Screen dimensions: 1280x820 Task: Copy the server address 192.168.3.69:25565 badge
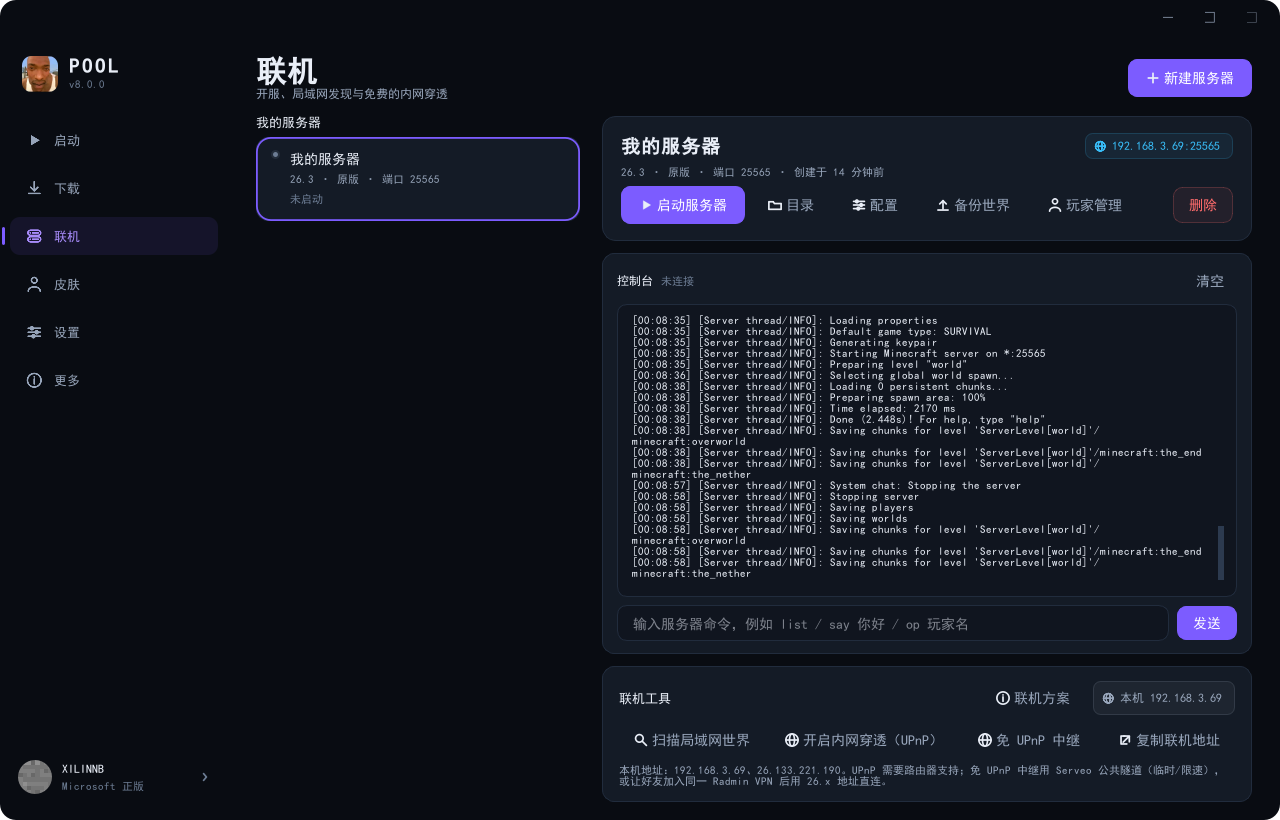[1159, 146]
